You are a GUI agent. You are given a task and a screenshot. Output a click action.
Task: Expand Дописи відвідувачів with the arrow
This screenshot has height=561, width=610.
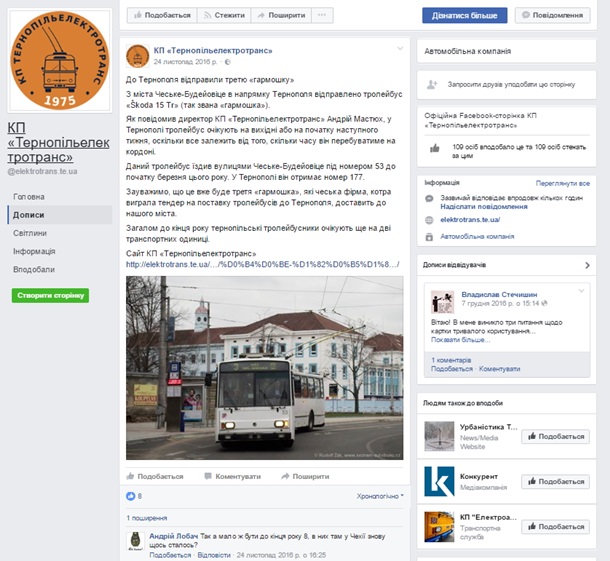[x=587, y=265]
